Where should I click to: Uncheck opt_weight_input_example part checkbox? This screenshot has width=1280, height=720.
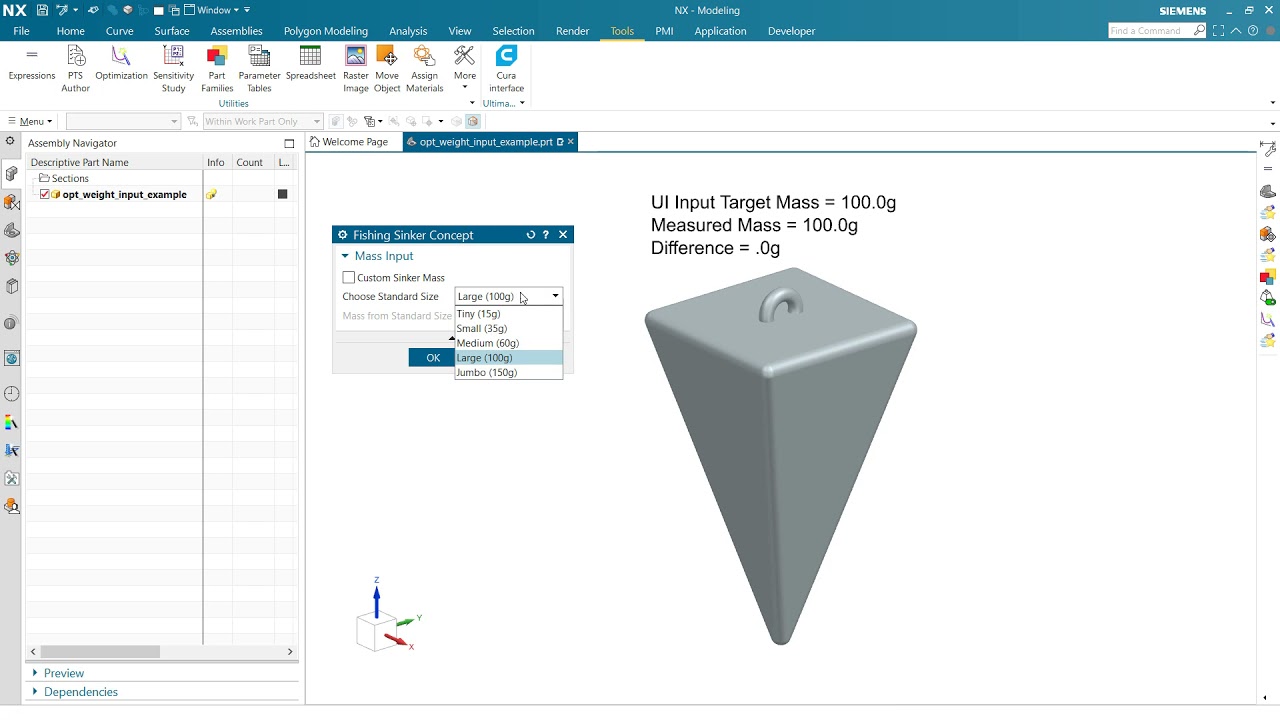coord(45,195)
